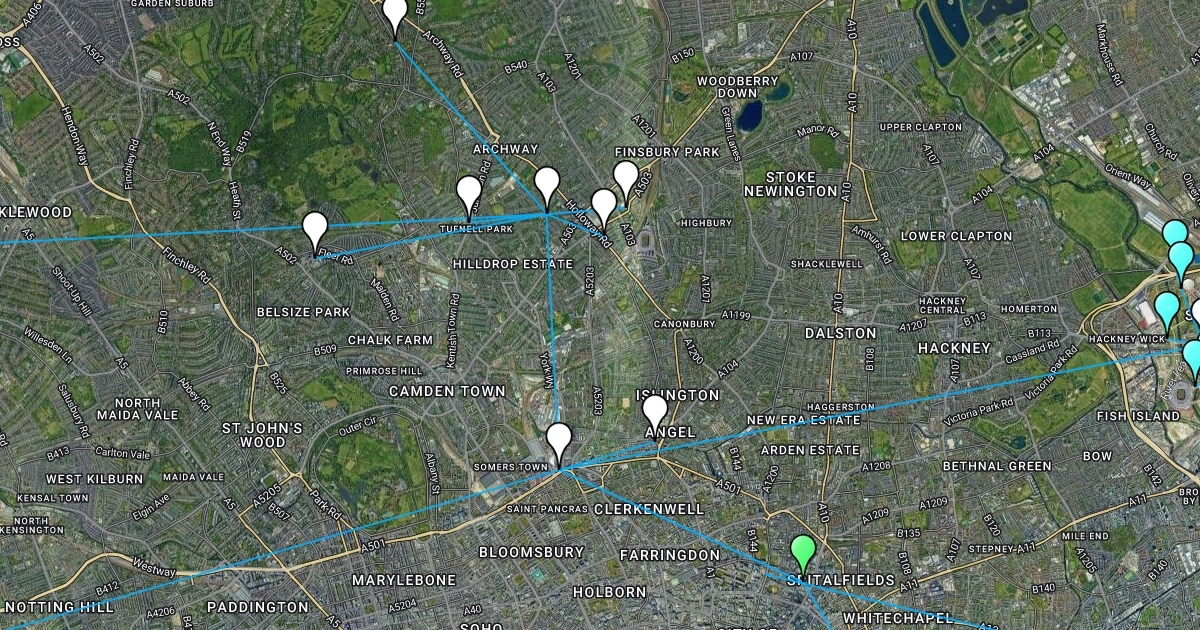Click the green marker at Spitalfields

803,556
